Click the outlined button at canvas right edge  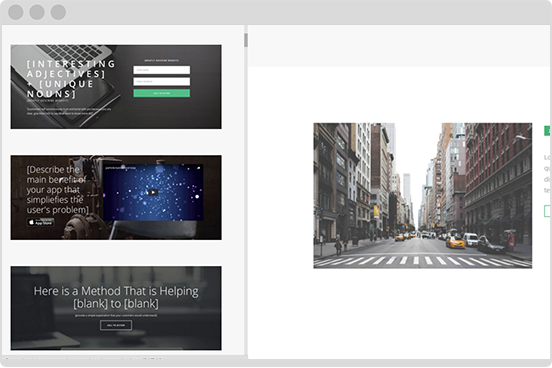[548, 211]
